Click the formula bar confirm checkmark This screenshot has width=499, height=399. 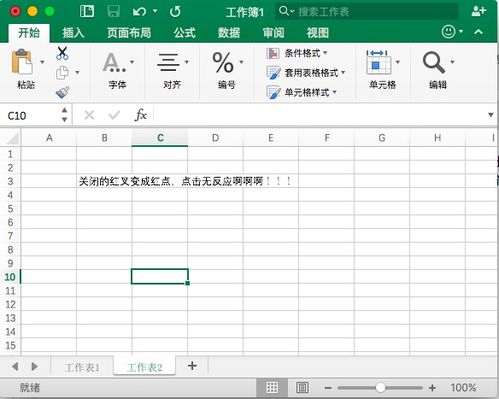pyautogui.click(x=114, y=115)
